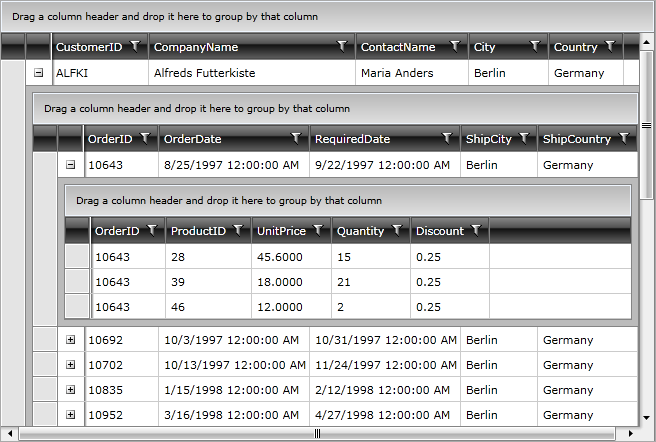This screenshot has height=442, width=656.
Task: Expand order 10692 row
Action: pyautogui.click(x=70, y=340)
